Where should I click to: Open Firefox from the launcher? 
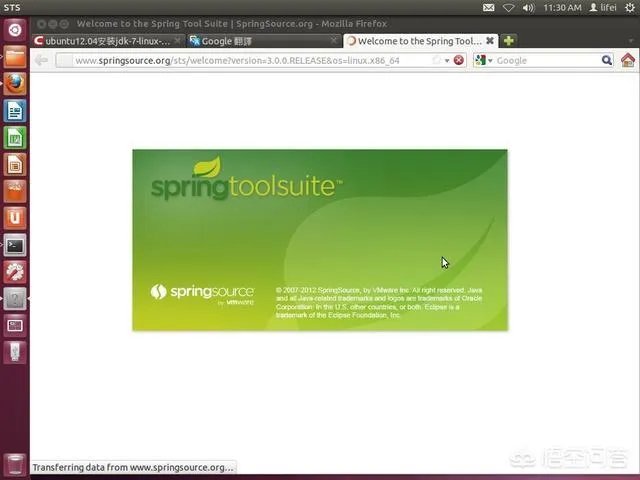pyautogui.click(x=15, y=84)
